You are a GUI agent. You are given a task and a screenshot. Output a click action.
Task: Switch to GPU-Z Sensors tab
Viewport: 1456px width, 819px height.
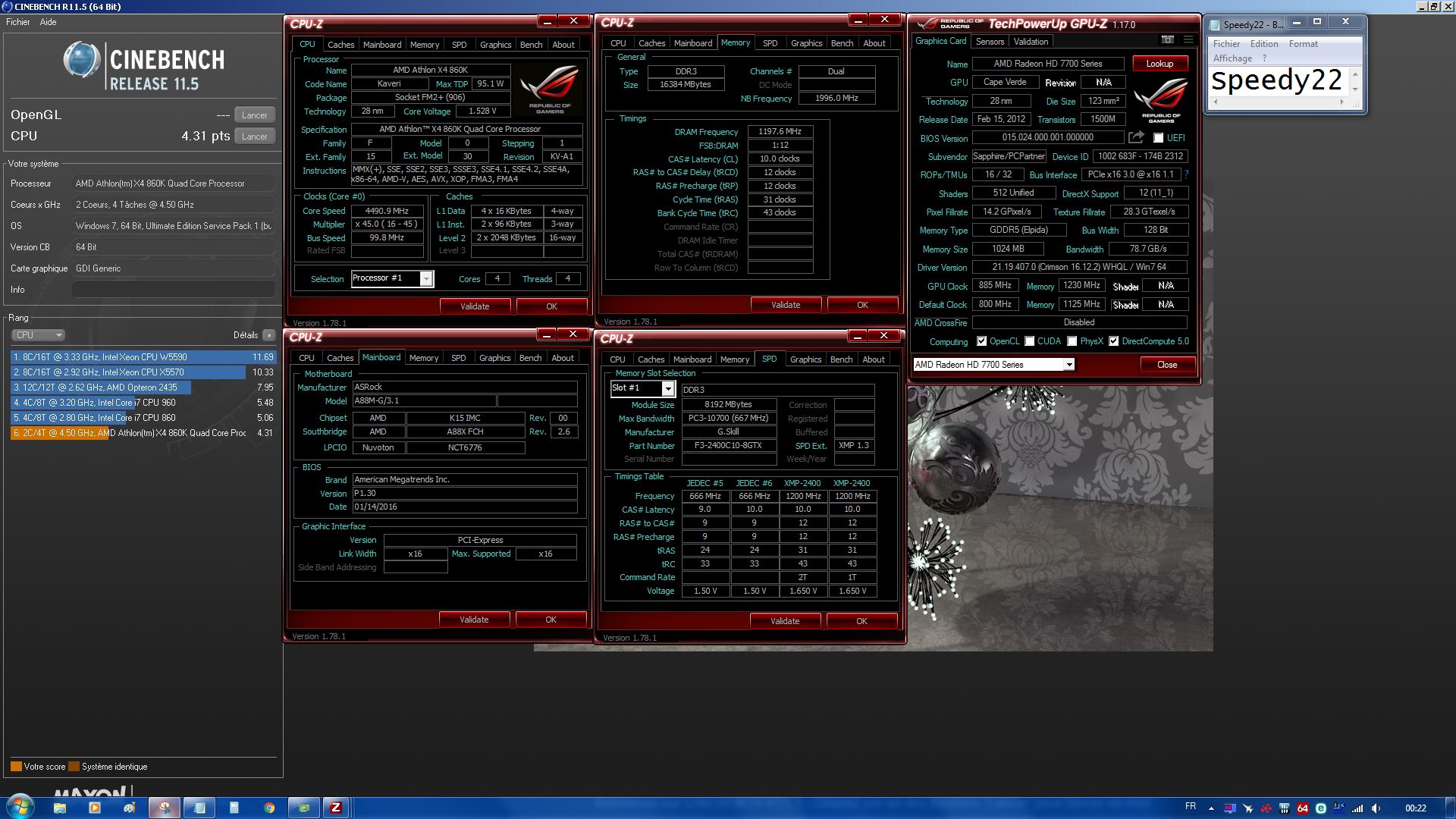(990, 42)
